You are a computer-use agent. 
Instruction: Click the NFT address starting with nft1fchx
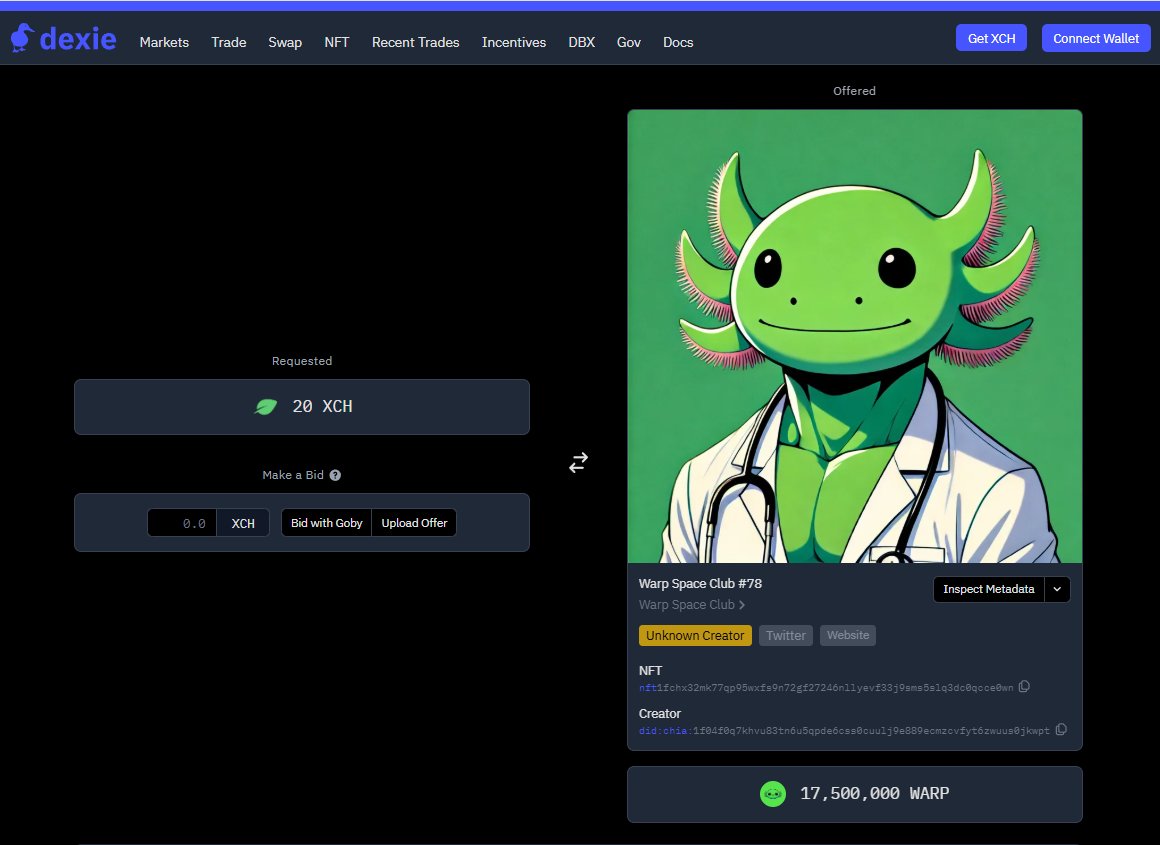(x=826, y=688)
